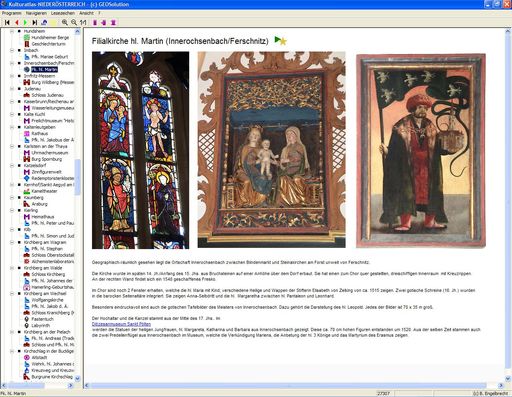Select Uhrmachermuseum tree entry
512x397 pixels.
click(50, 153)
